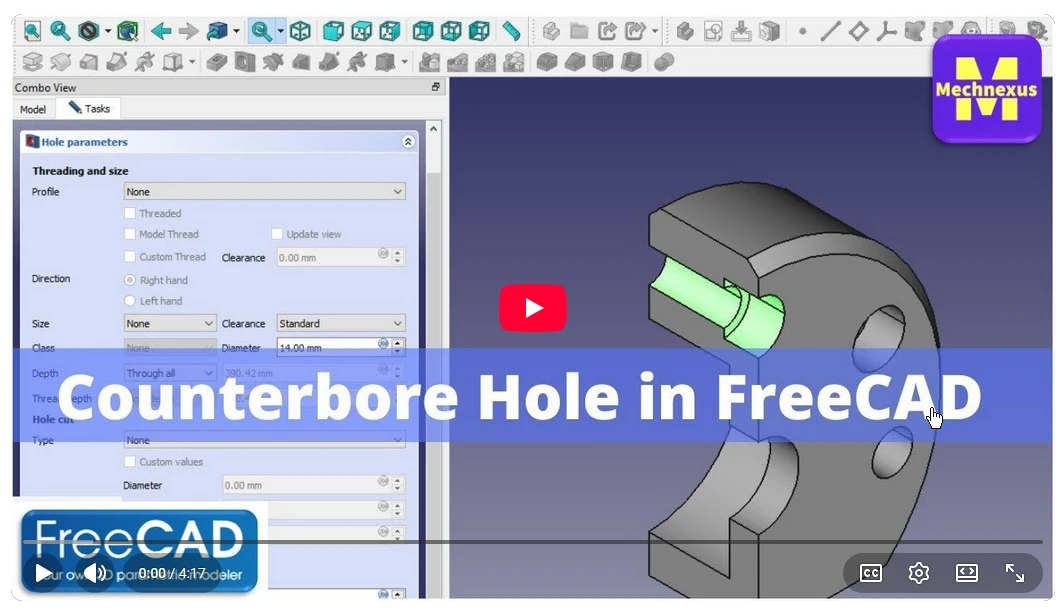Enable the Model Thread checkbox
The width and height of the screenshot is (1061, 608).
tap(130, 234)
